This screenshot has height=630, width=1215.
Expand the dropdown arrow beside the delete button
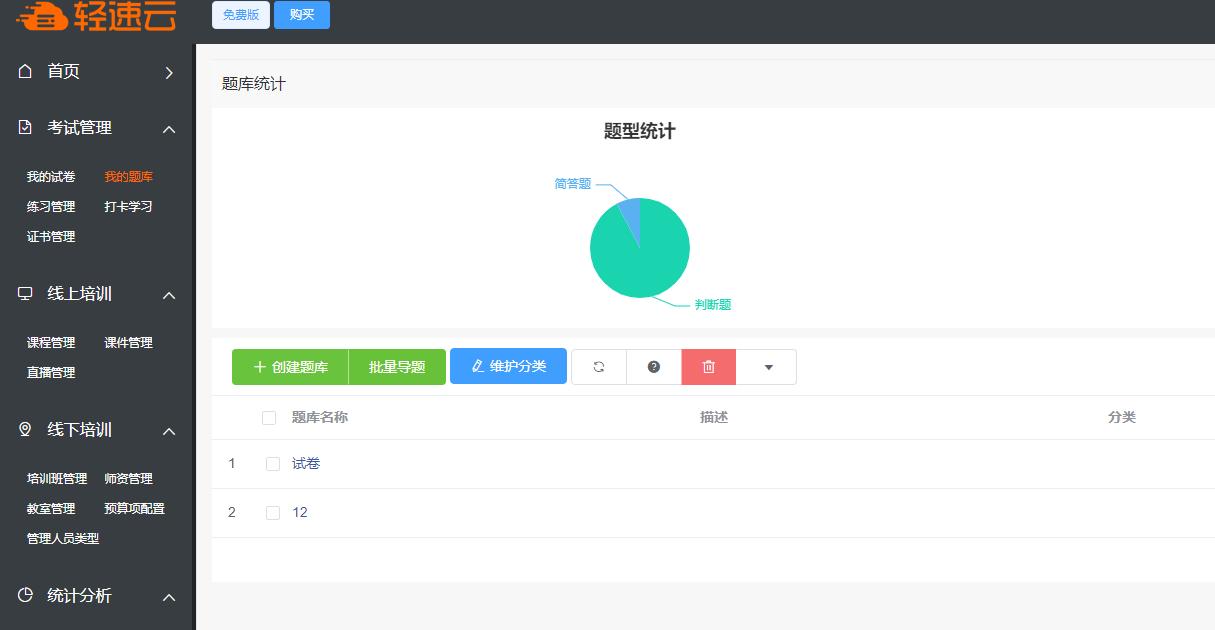766,367
